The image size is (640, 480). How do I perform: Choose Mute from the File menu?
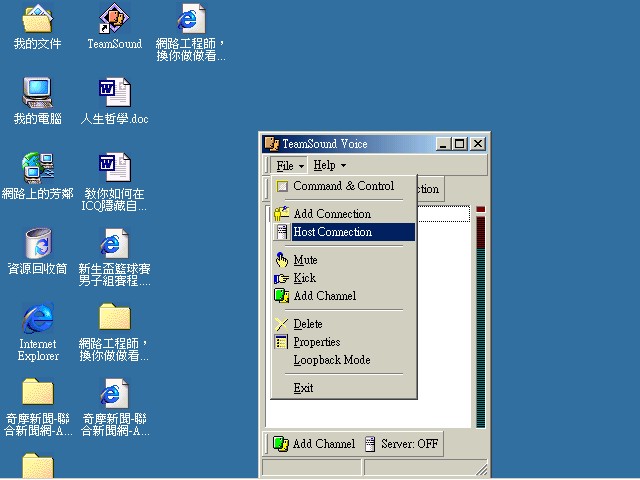click(x=344, y=260)
